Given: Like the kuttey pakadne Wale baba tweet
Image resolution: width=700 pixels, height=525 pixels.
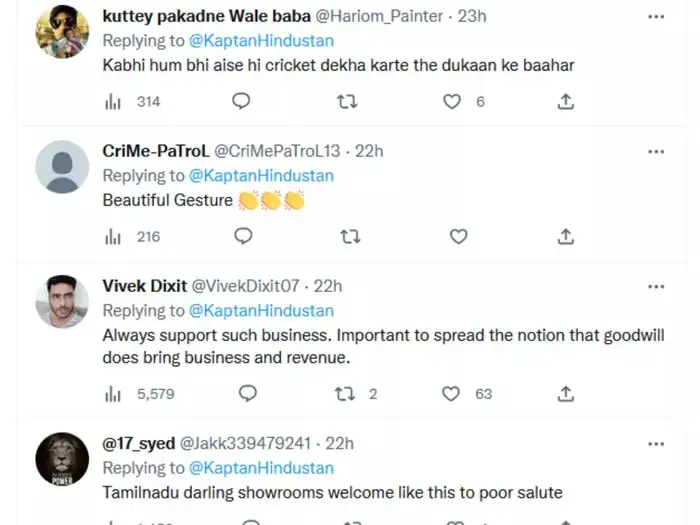Looking at the screenshot, I should (x=452, y=101).
